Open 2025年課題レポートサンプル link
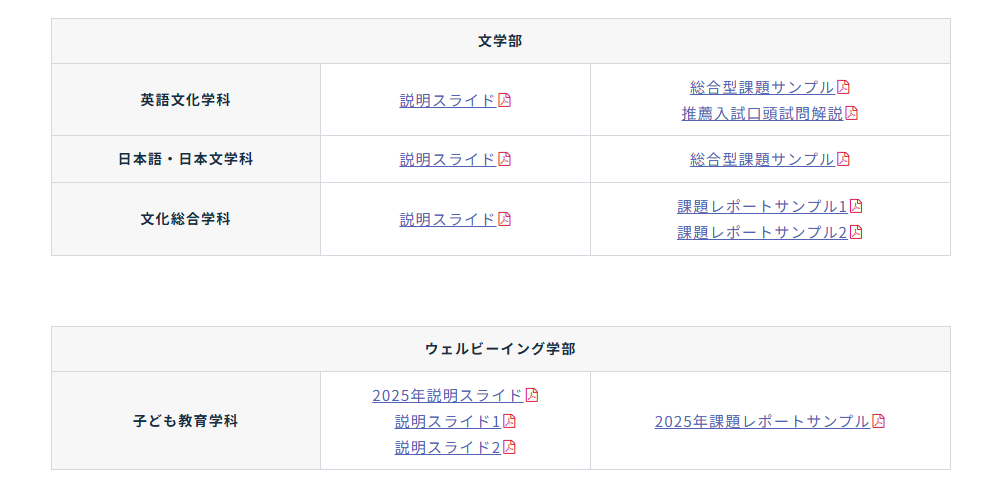The height and width of the screenshot is (489, 1004). pos(763,421)
